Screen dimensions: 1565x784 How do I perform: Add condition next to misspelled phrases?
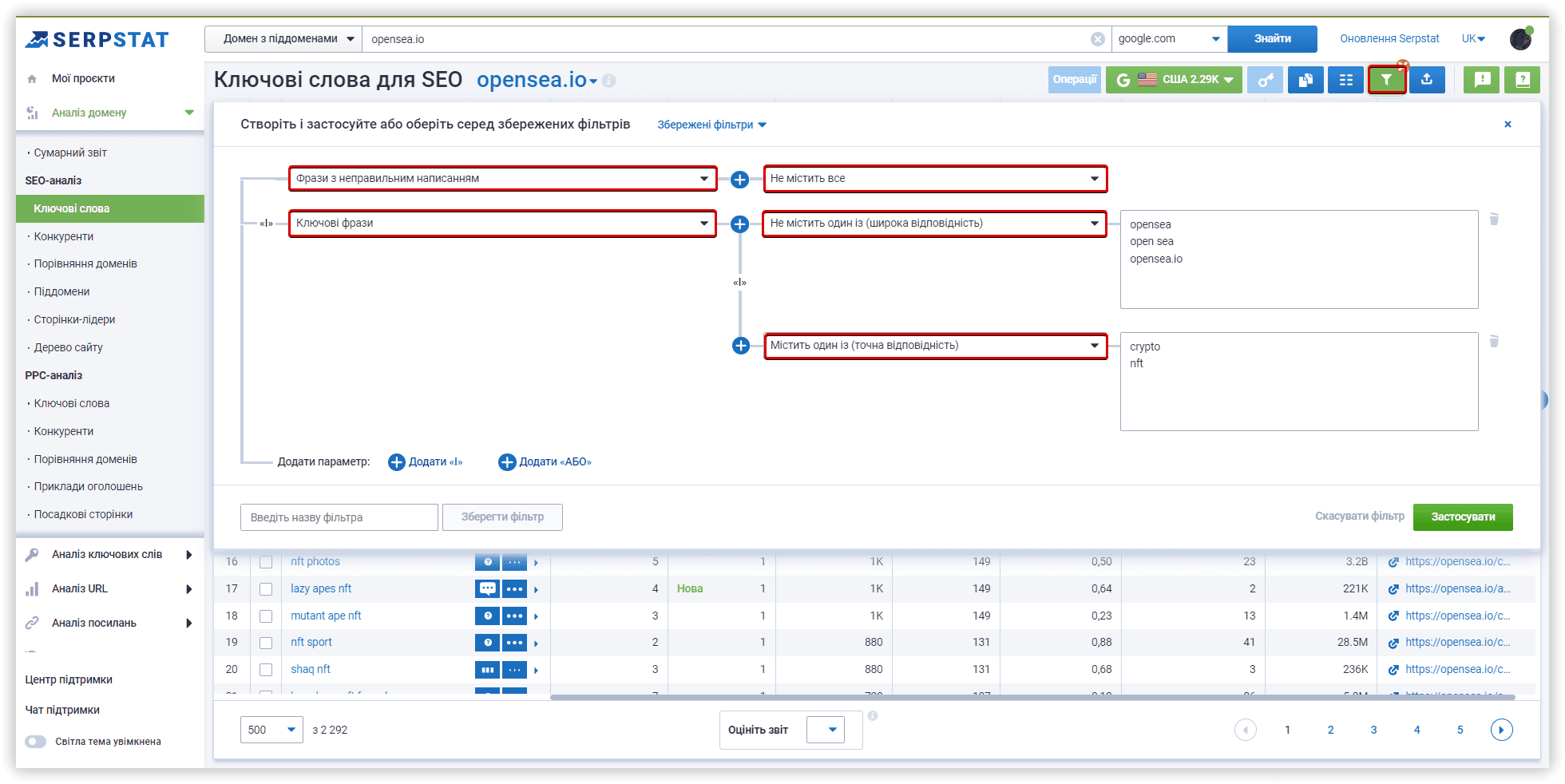tap(740, 180)
